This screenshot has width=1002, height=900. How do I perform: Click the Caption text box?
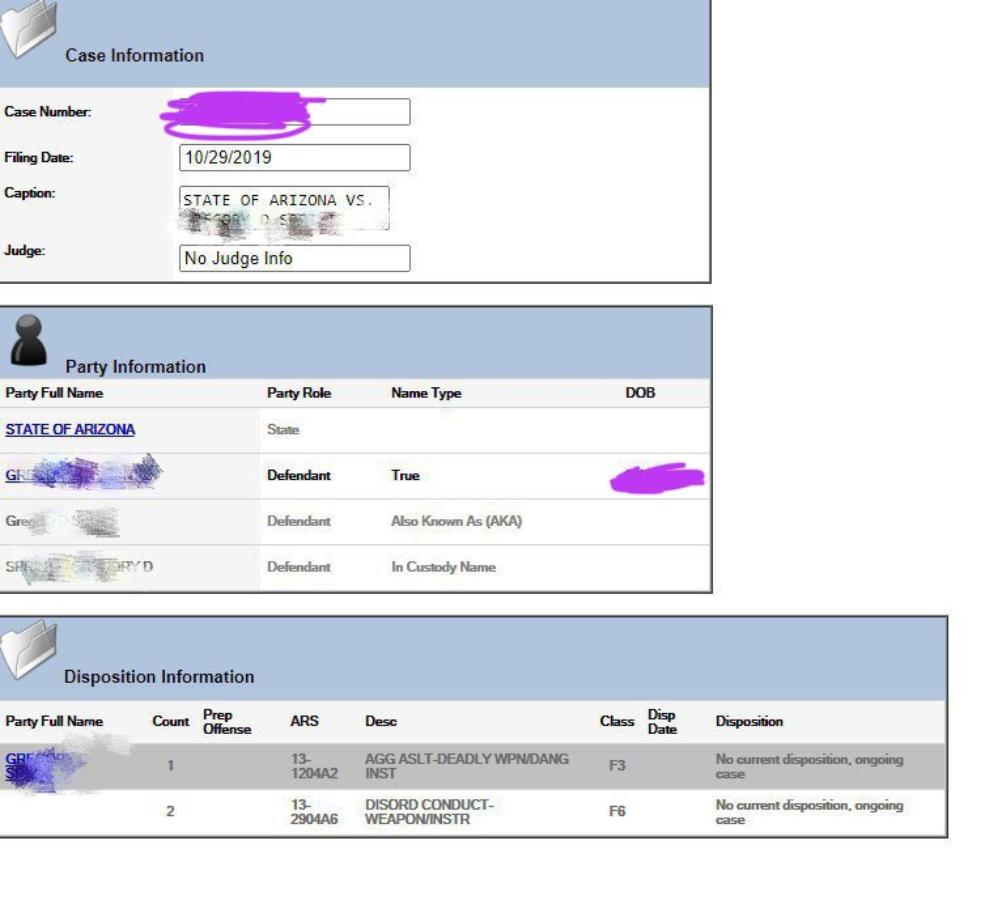click(284, 208)
